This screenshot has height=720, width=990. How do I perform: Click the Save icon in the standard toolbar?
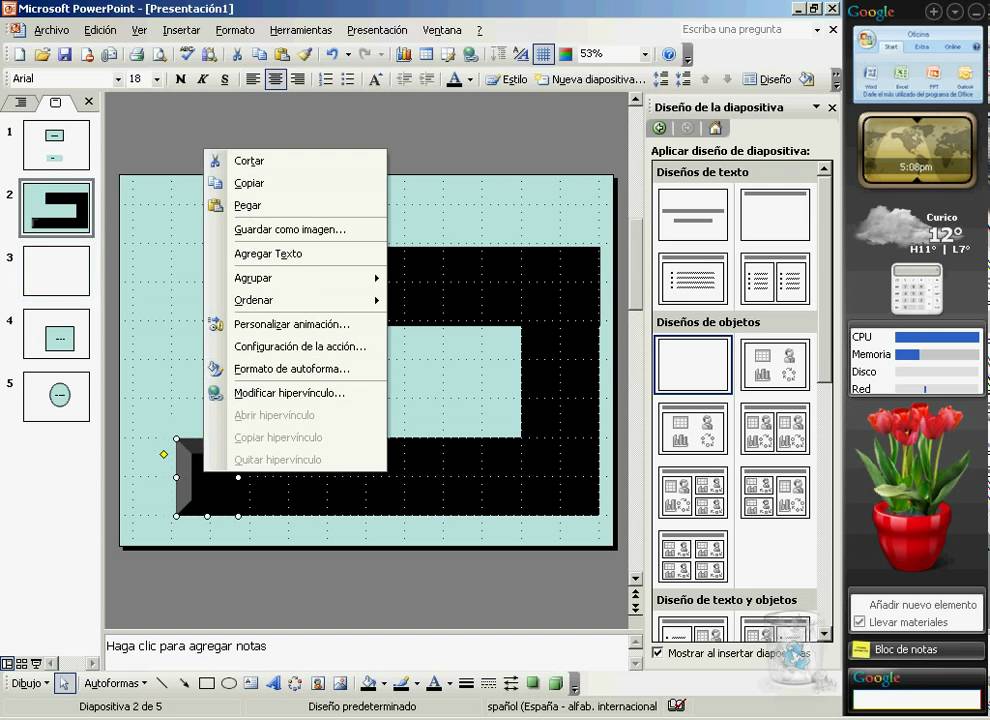[x=65, y=54]
